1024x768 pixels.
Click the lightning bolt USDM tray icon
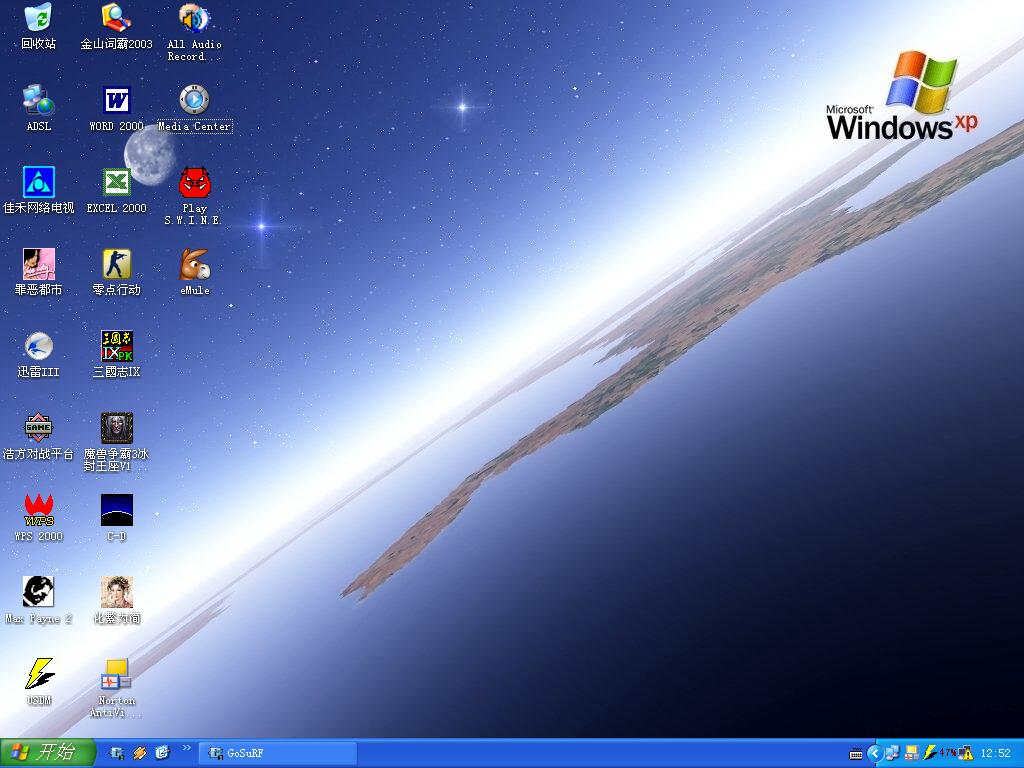930,753
